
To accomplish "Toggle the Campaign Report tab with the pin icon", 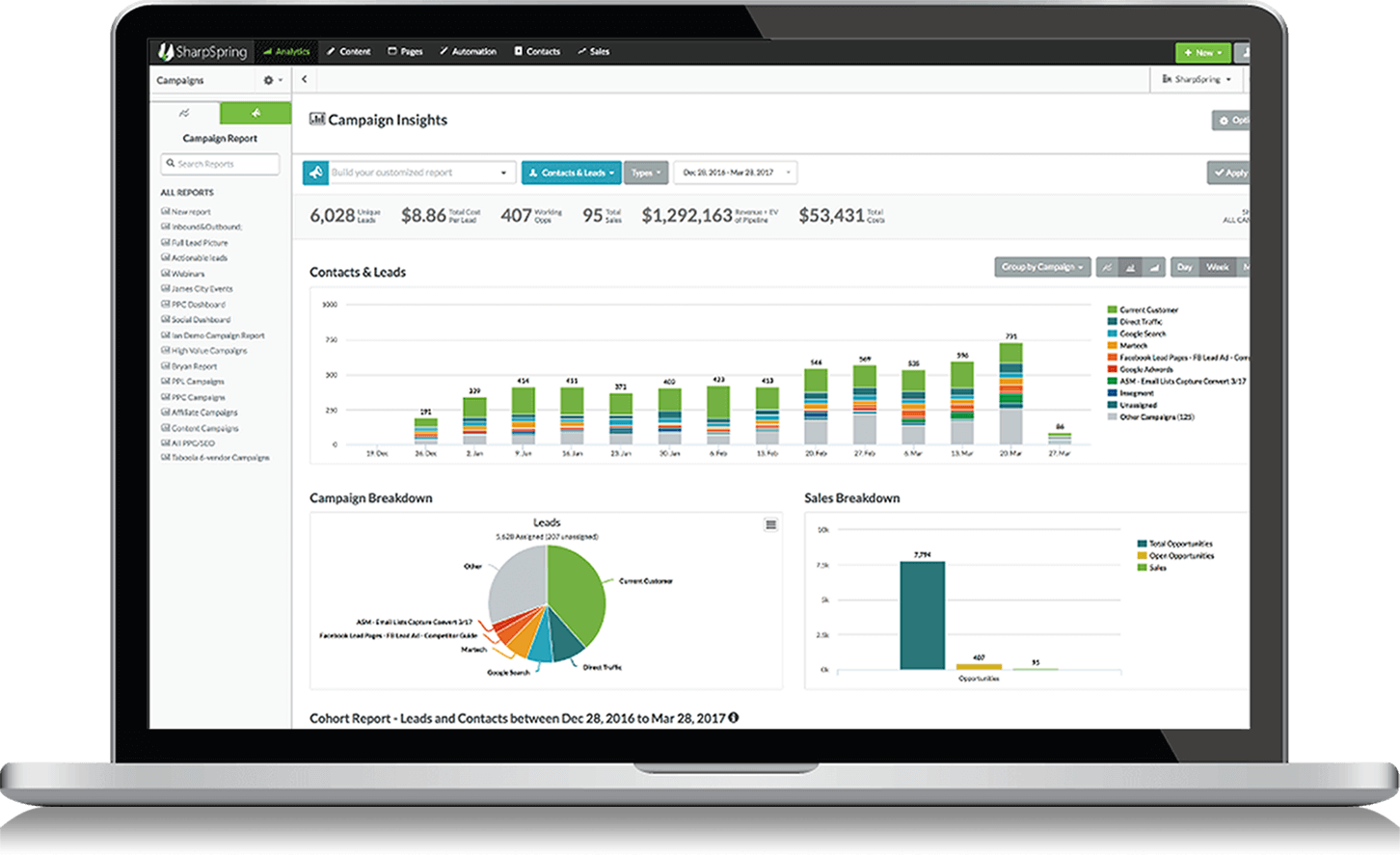I will [x=256, y=113].
